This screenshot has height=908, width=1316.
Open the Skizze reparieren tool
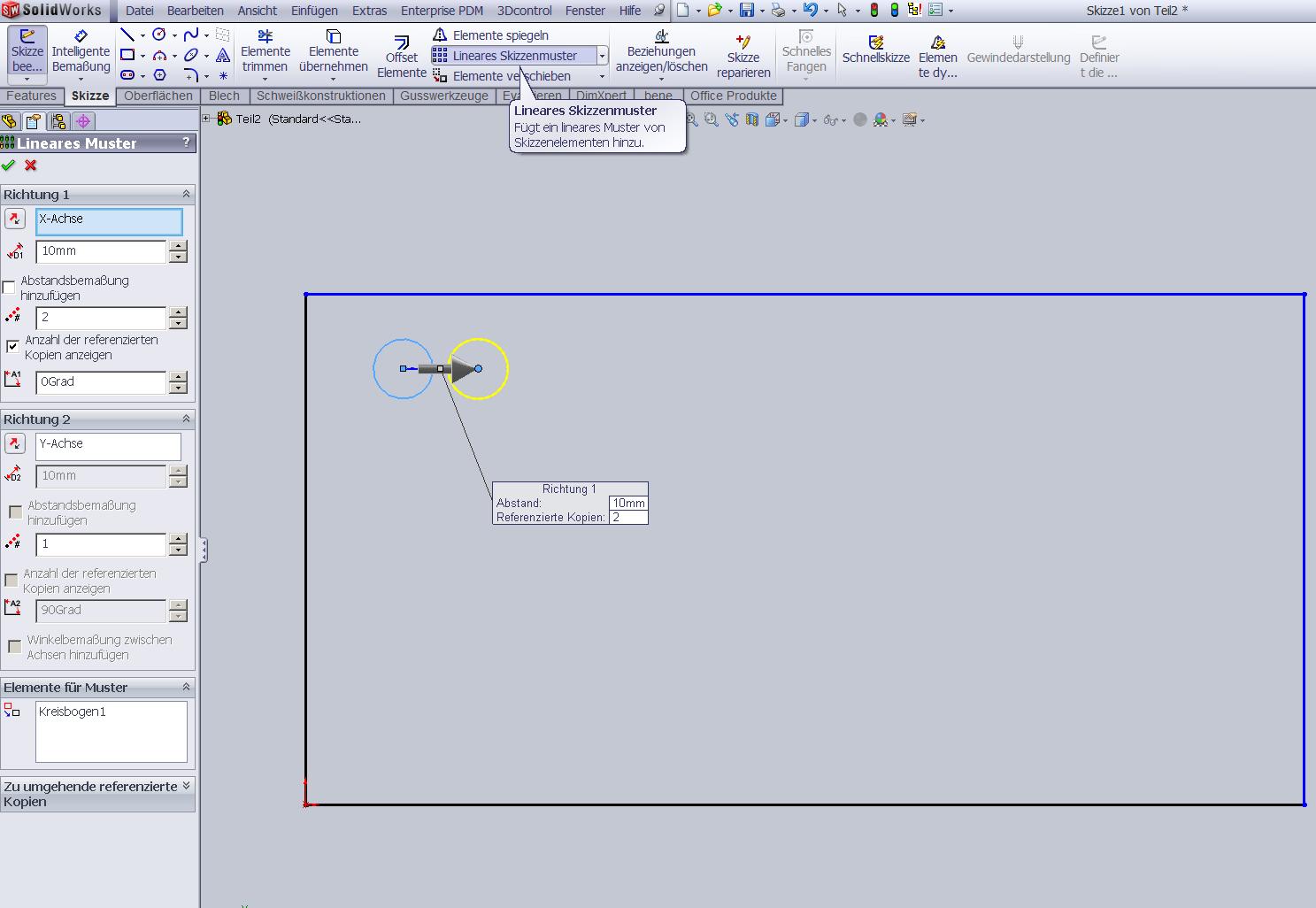(743, 55)
